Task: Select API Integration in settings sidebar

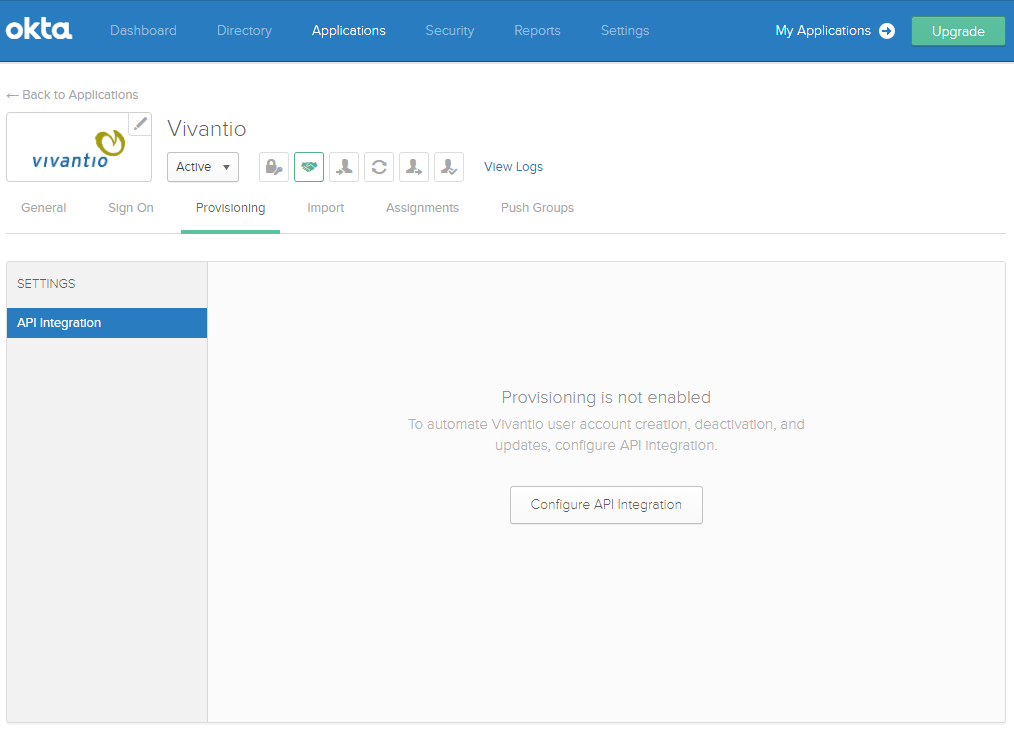Action: click(107, 323)
